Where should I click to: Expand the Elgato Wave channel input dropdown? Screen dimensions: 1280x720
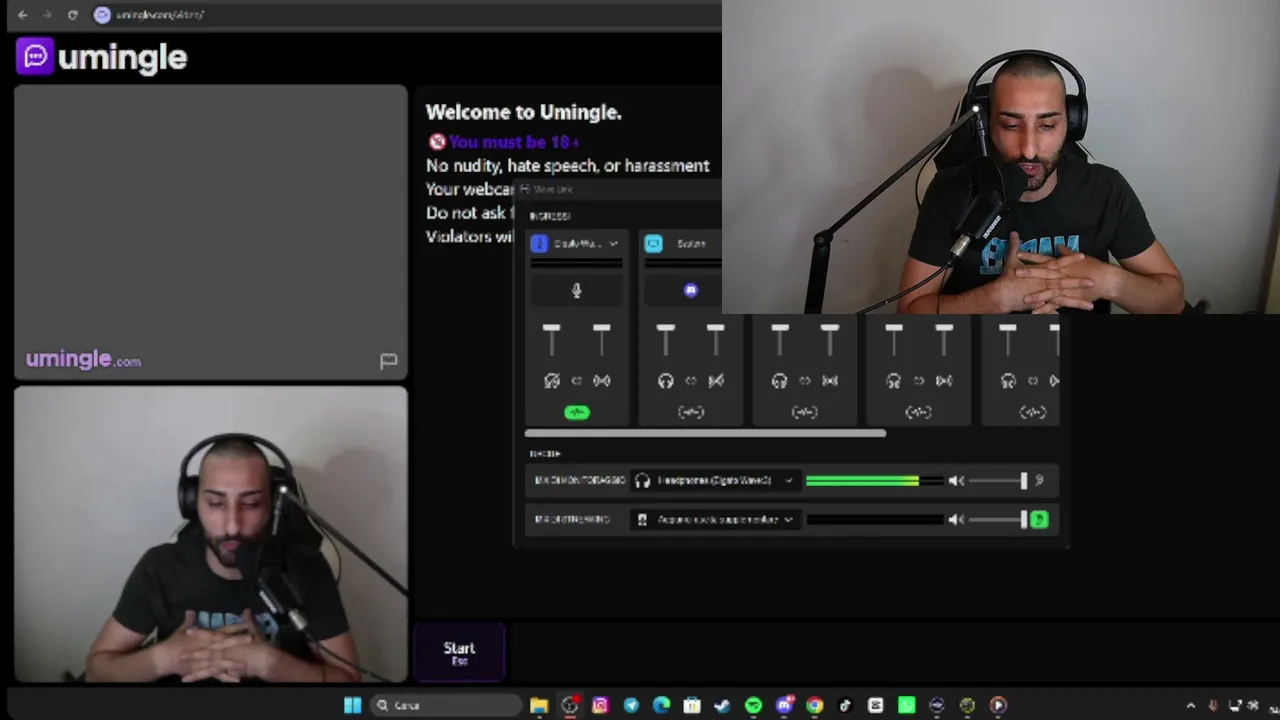pyautogui.click(x=613, y=243)
